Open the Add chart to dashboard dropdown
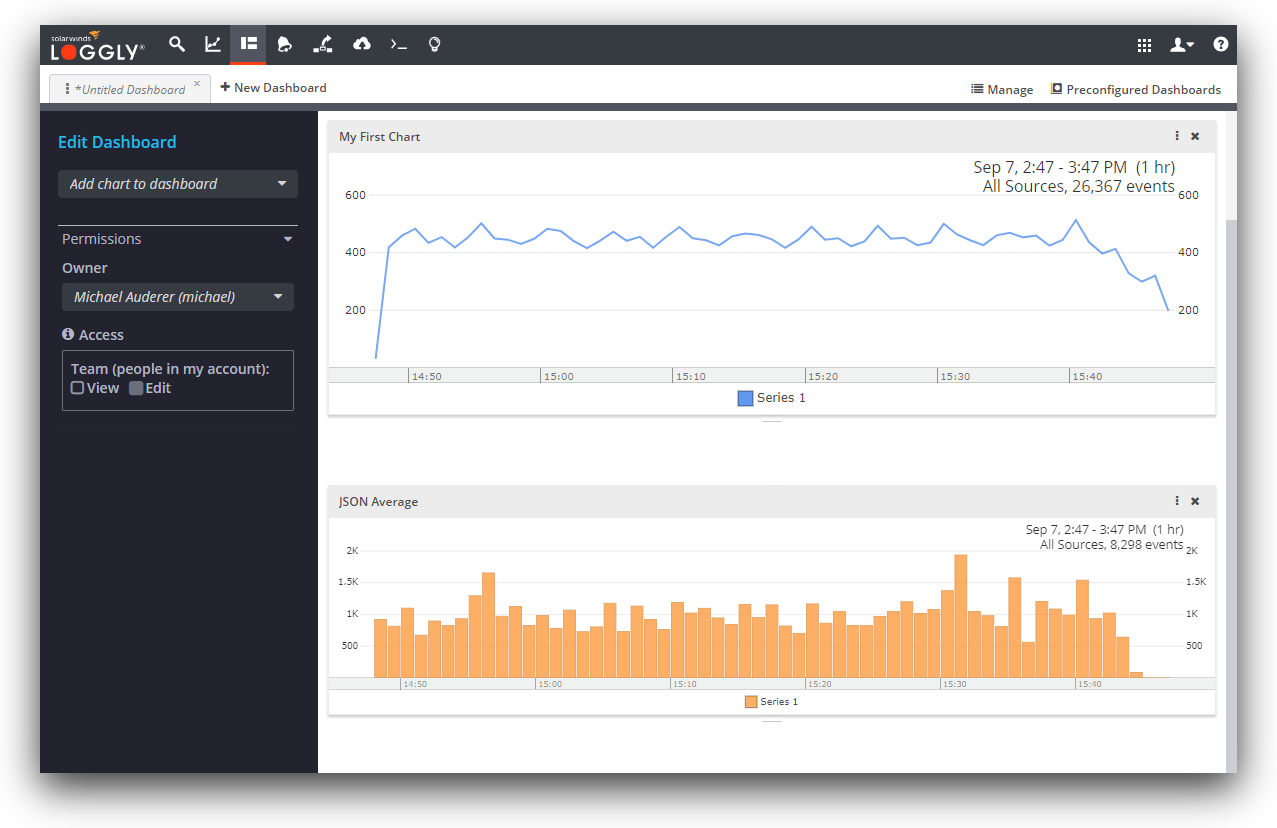This screenshot has width=1277, height=828. [178, 184]
